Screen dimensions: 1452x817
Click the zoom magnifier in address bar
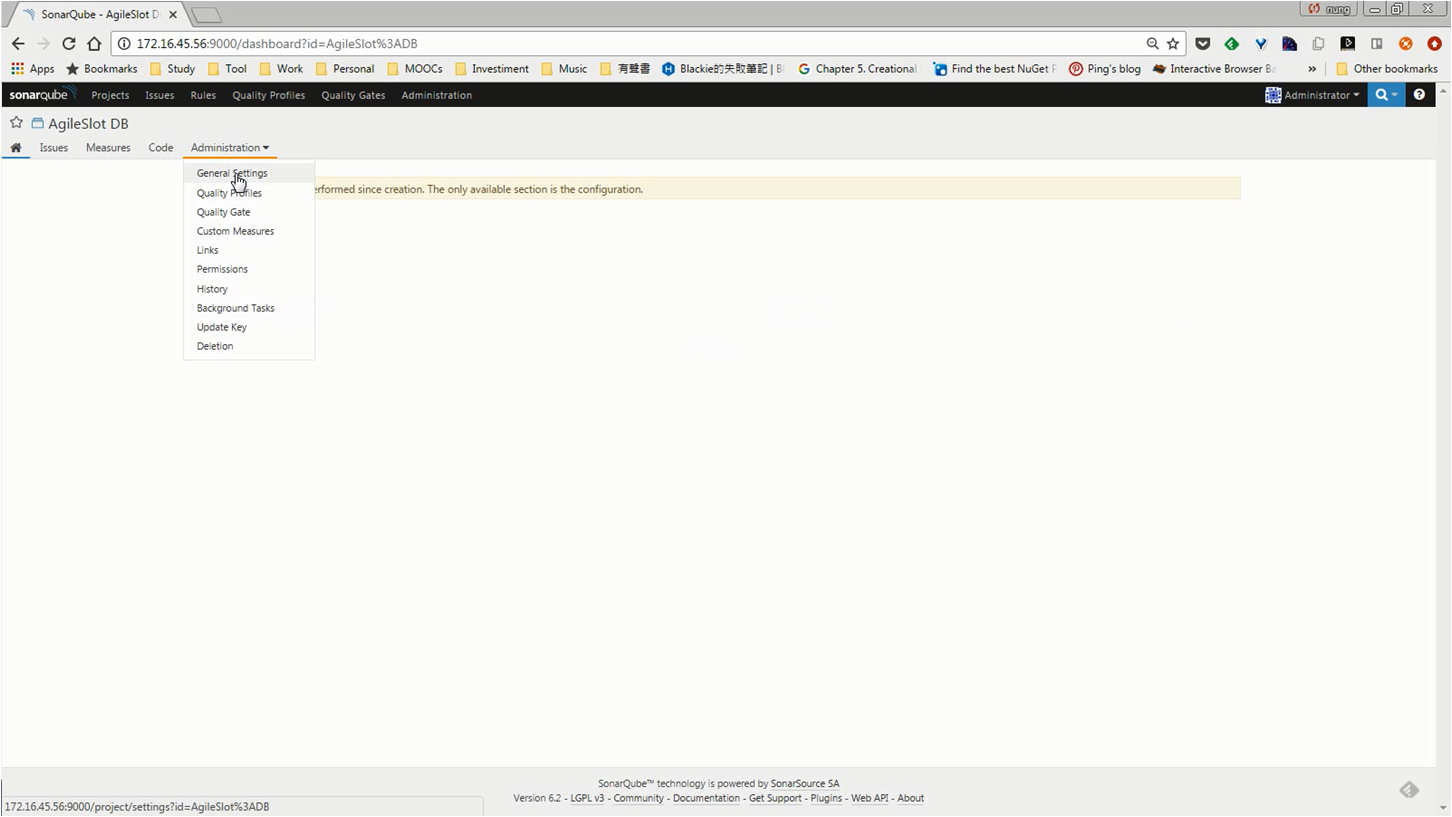pos(1152,44)
